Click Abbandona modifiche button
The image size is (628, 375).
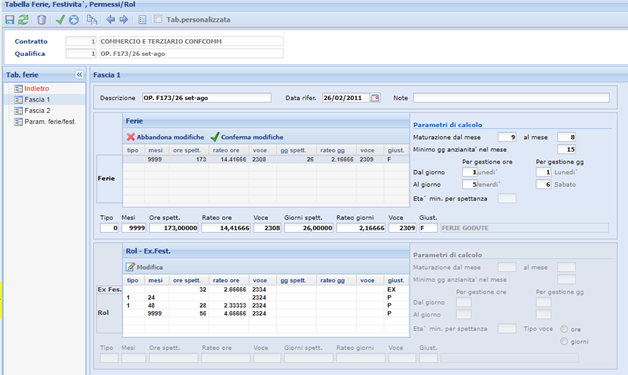click(165, 137)
